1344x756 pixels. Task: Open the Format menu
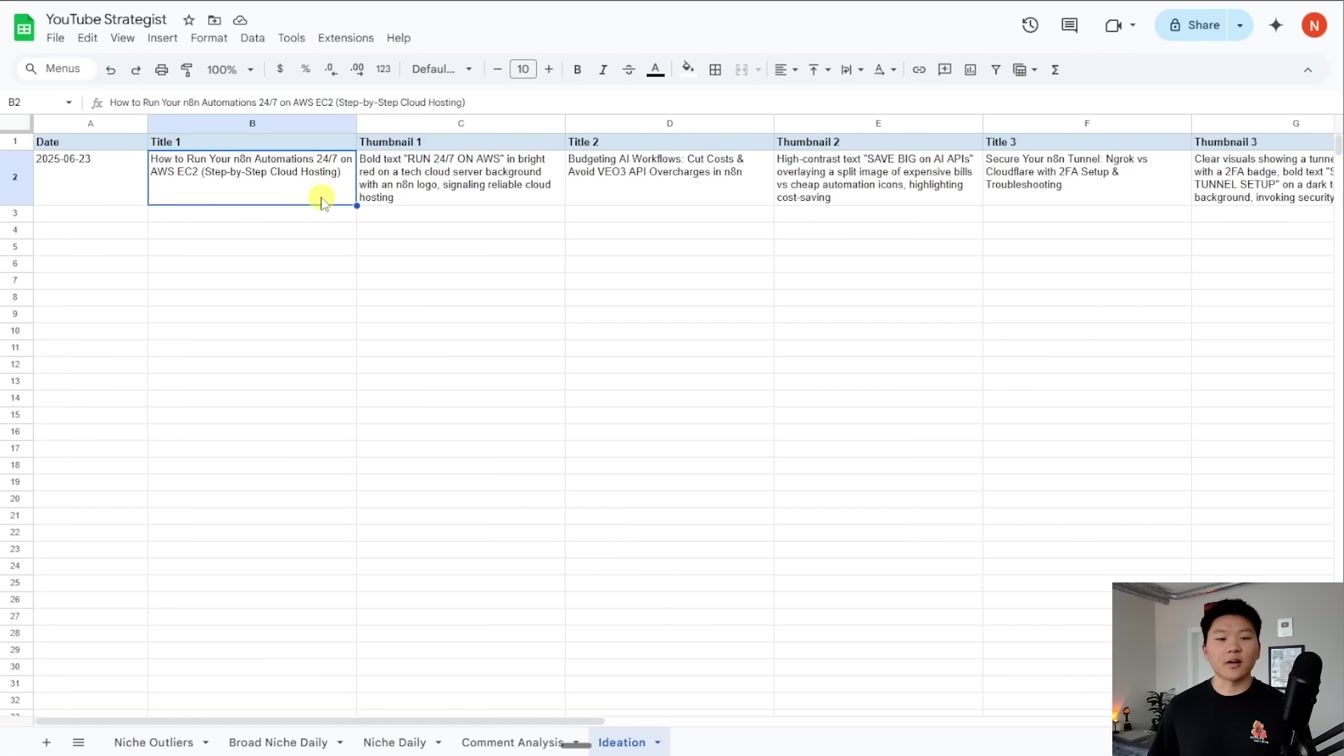tap(209, 38)
